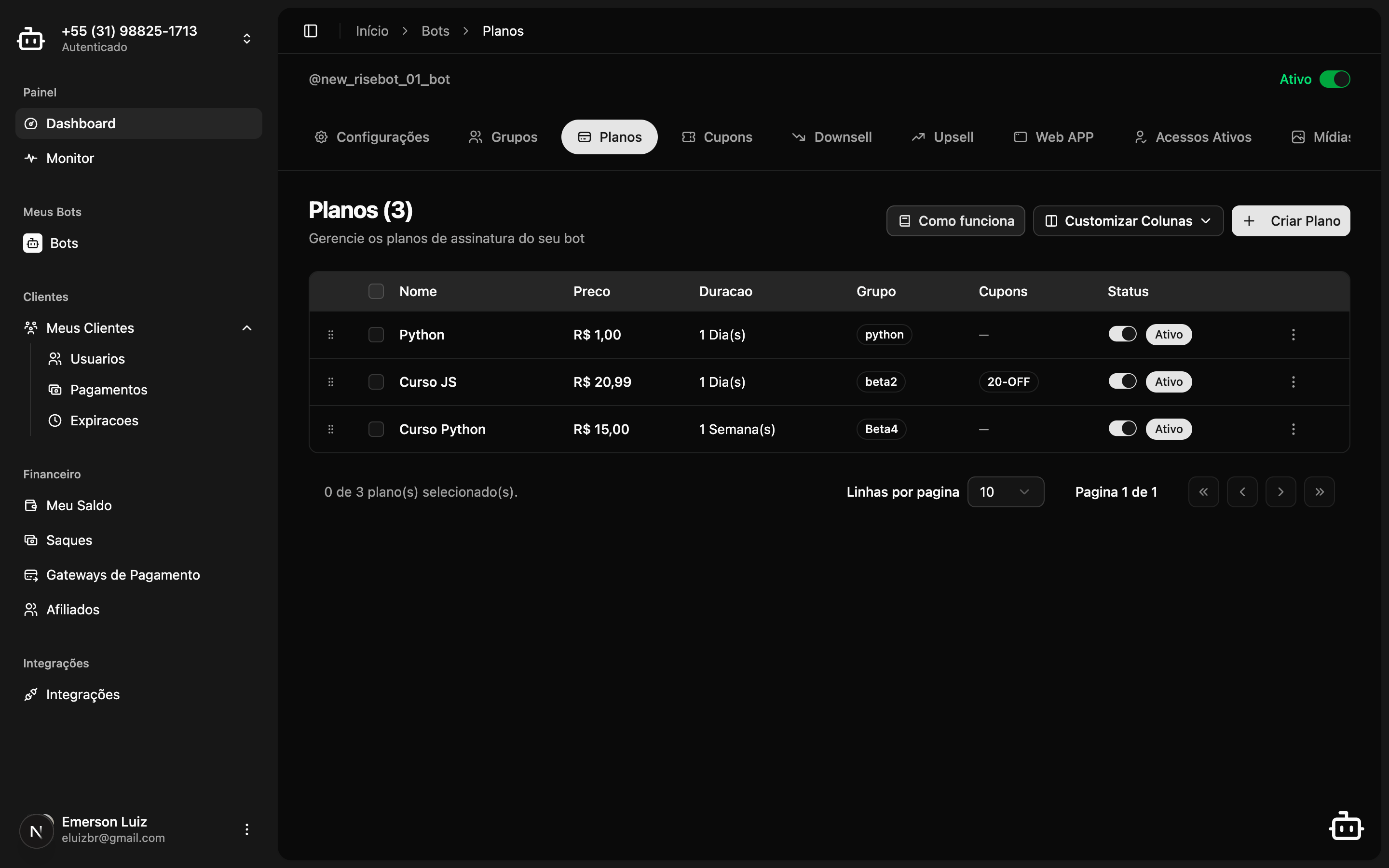Open Gateways de Pagamento
1389x868 pixels.
pyautogui.click(x=139, y=575)
